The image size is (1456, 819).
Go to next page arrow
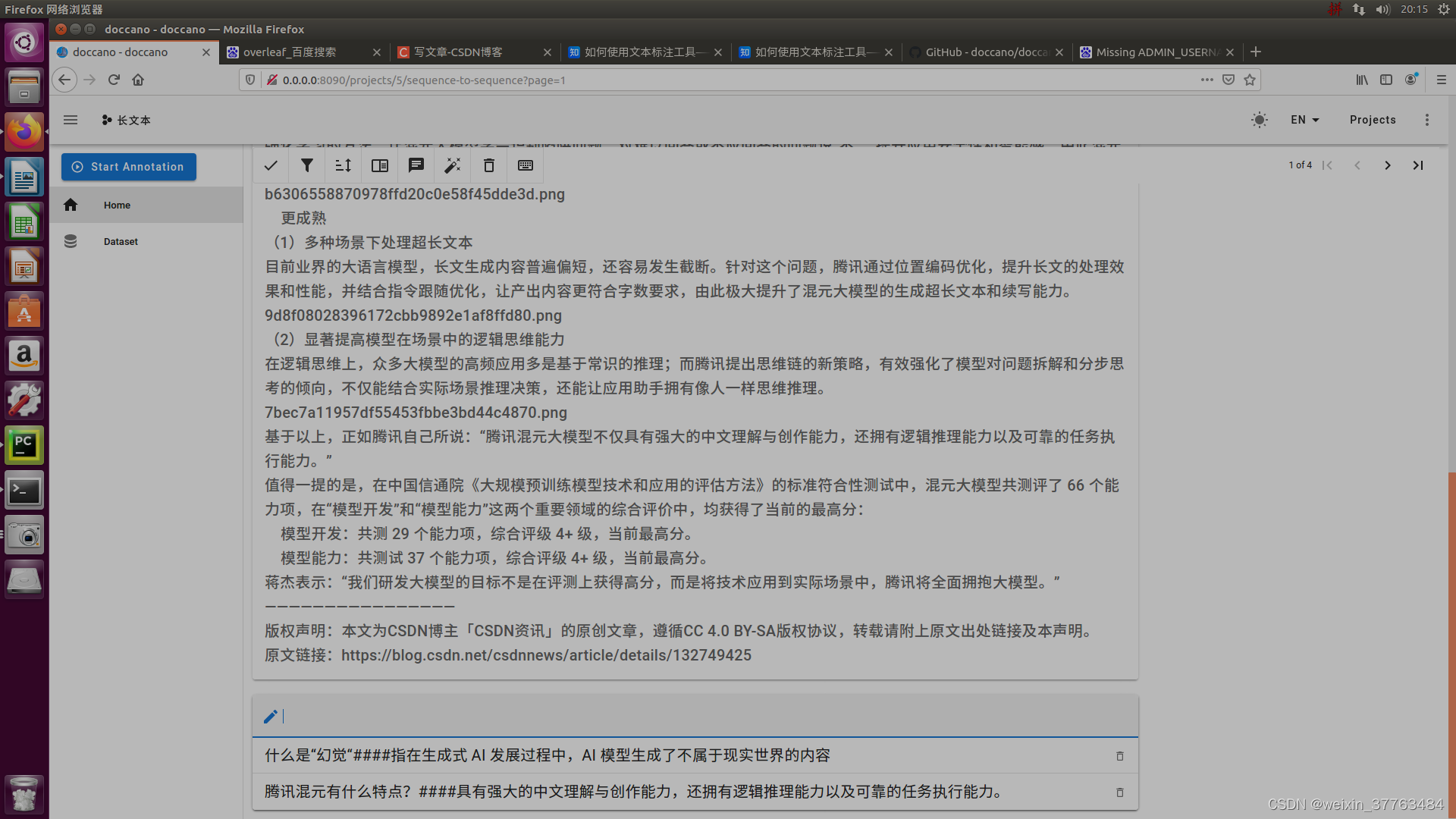pyautogui.click(x=1388, y=165)
